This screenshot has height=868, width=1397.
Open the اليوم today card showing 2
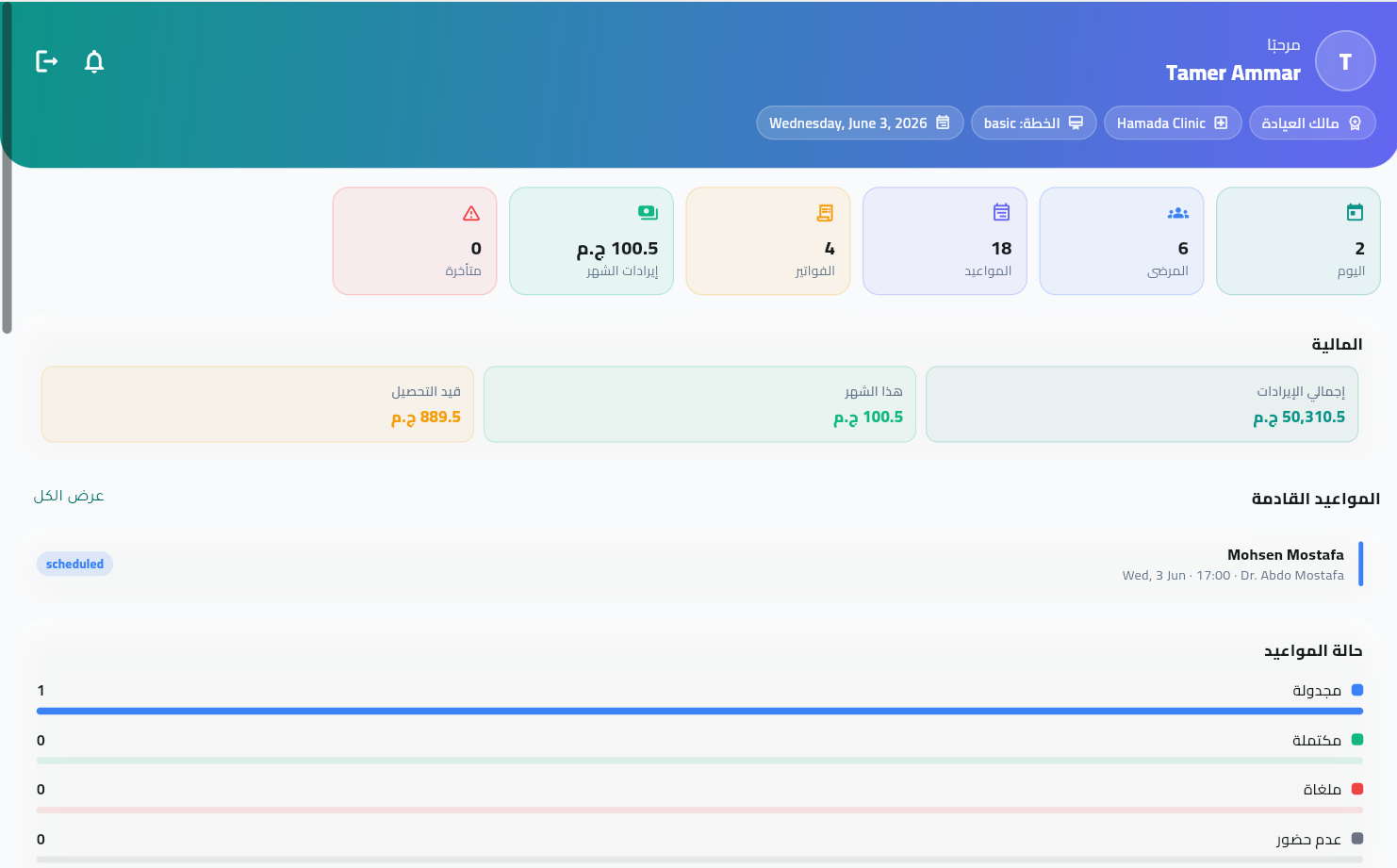click(x=1298, y=241)
